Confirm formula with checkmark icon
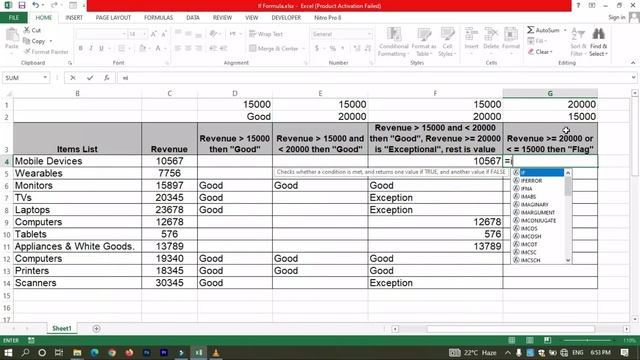 tap(90, 78)
